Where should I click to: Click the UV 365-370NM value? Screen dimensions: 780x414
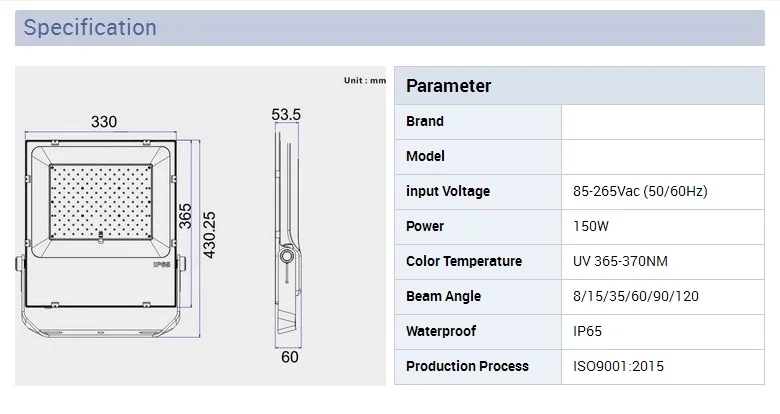pyautogui.click(x=620, y=261)
